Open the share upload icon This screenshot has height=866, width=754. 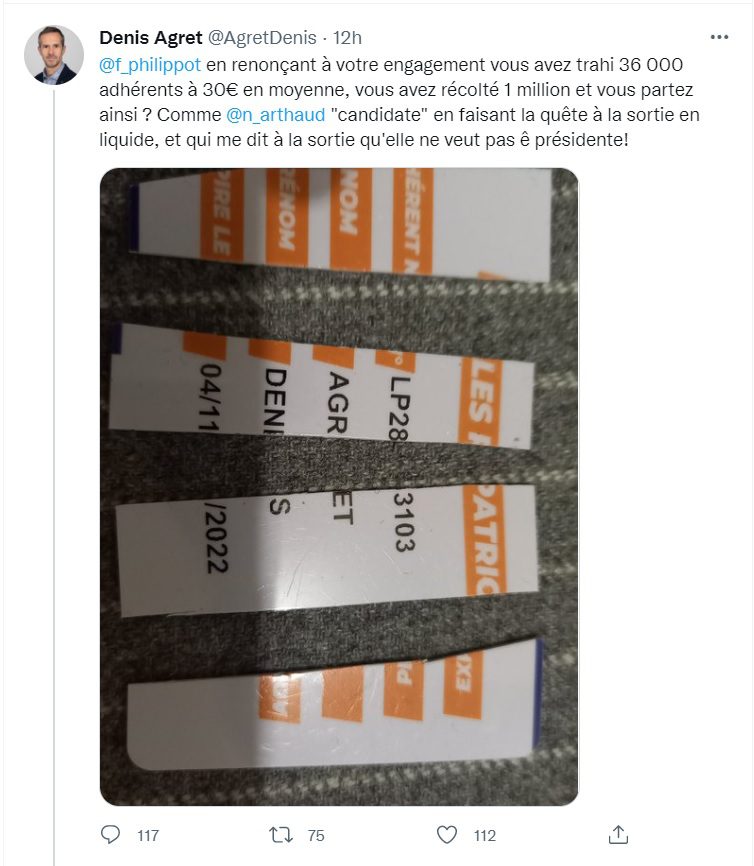(x=618, y=834)
